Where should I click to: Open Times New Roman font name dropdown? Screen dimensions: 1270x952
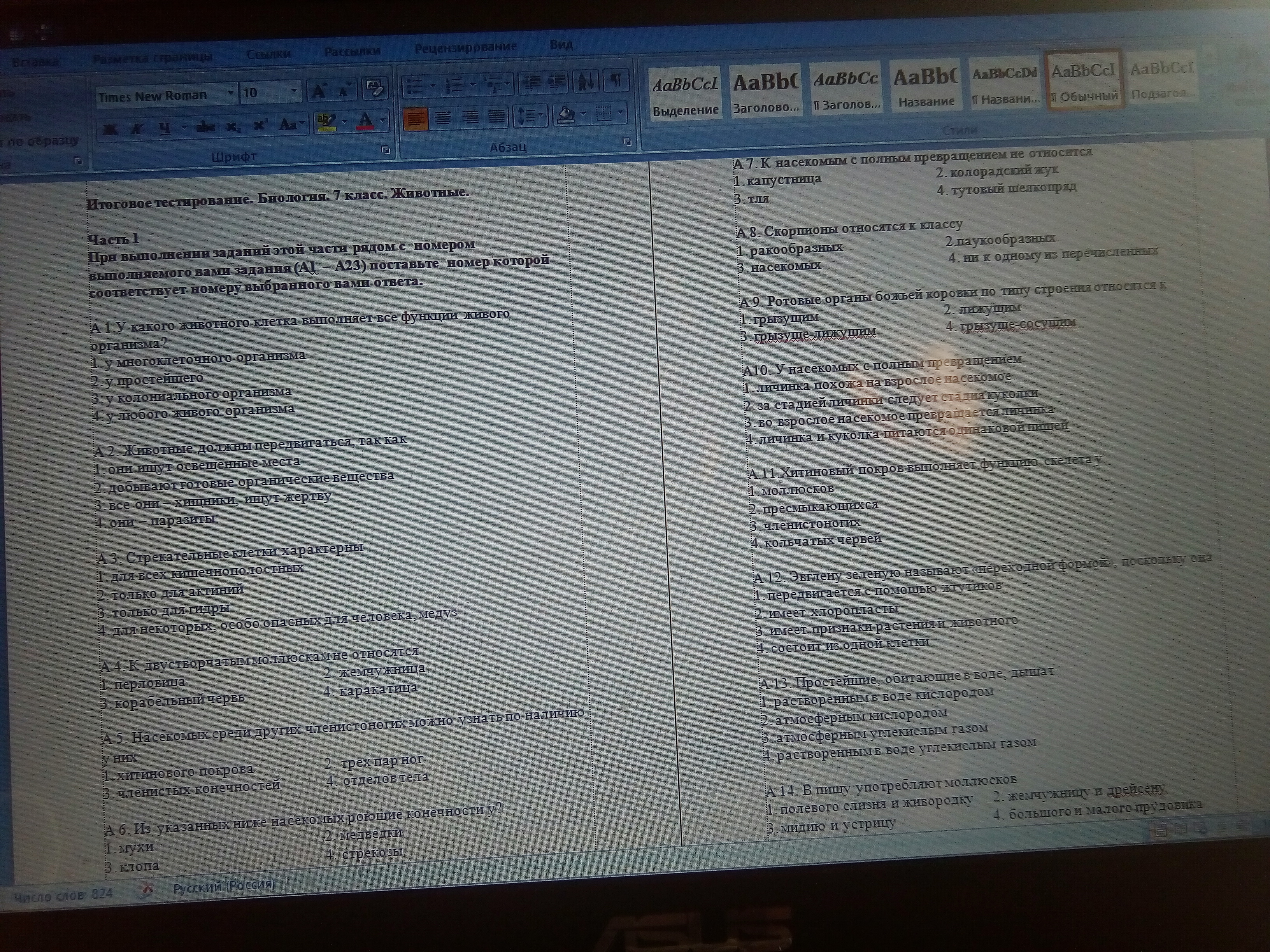[230, 93]
